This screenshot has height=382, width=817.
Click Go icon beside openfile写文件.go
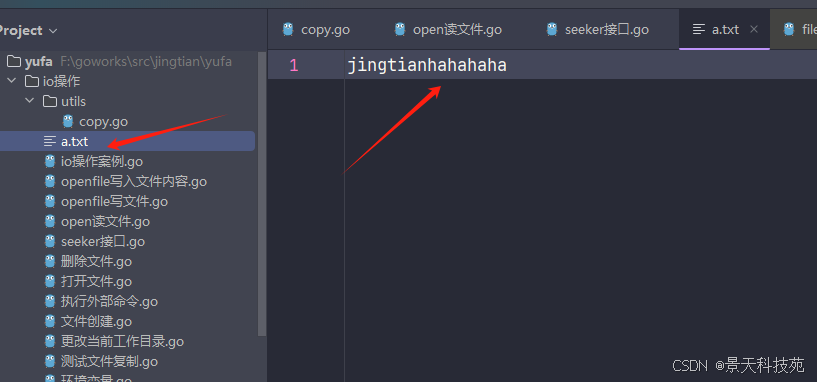pos(50,201)
